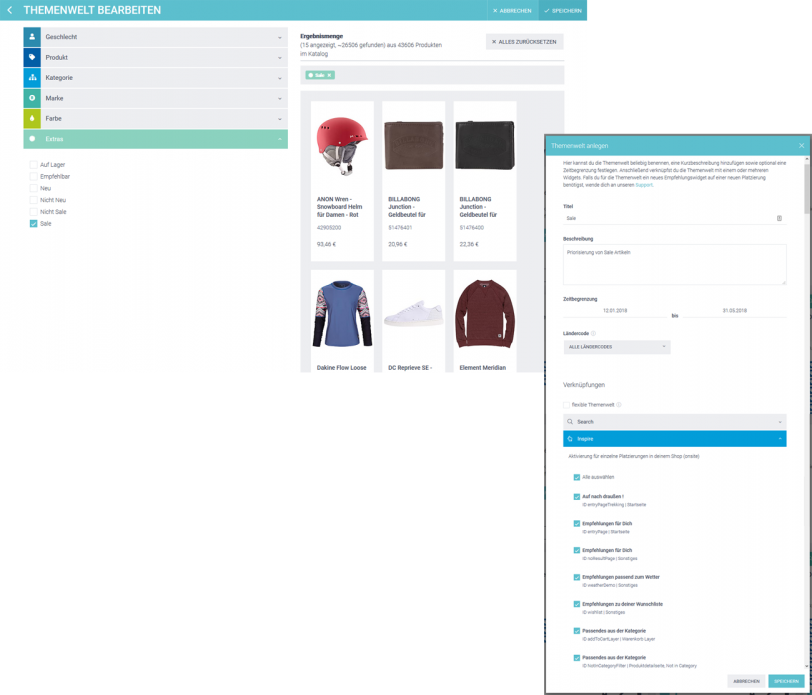
Task: Select the brown Billabong wallet thumbnail
Action: click(x=413, y=146)
